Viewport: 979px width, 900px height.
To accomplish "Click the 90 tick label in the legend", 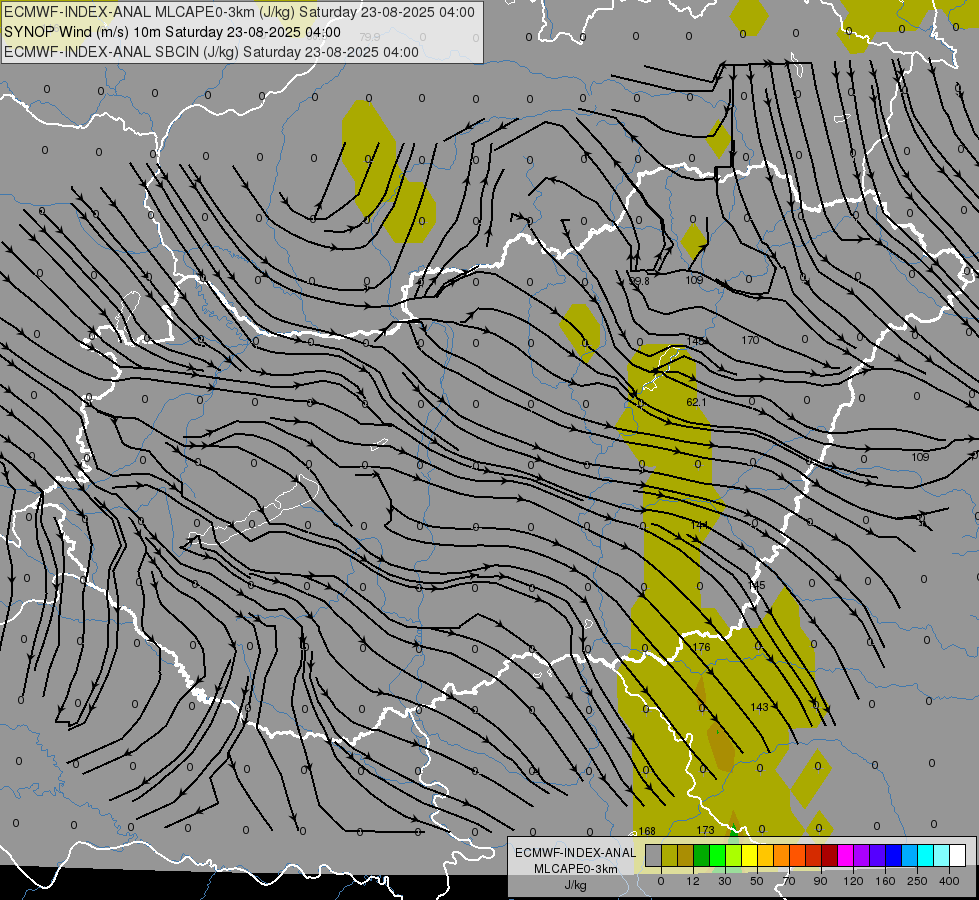I will point(820,882).
